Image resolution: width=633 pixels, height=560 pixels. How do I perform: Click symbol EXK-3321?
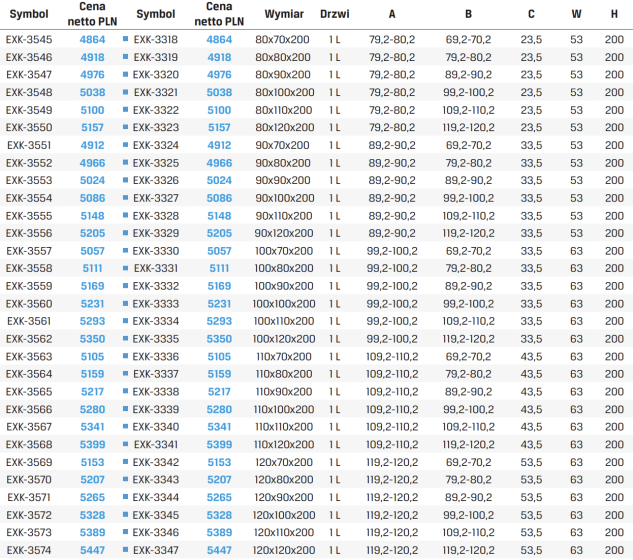click(156, 92)
